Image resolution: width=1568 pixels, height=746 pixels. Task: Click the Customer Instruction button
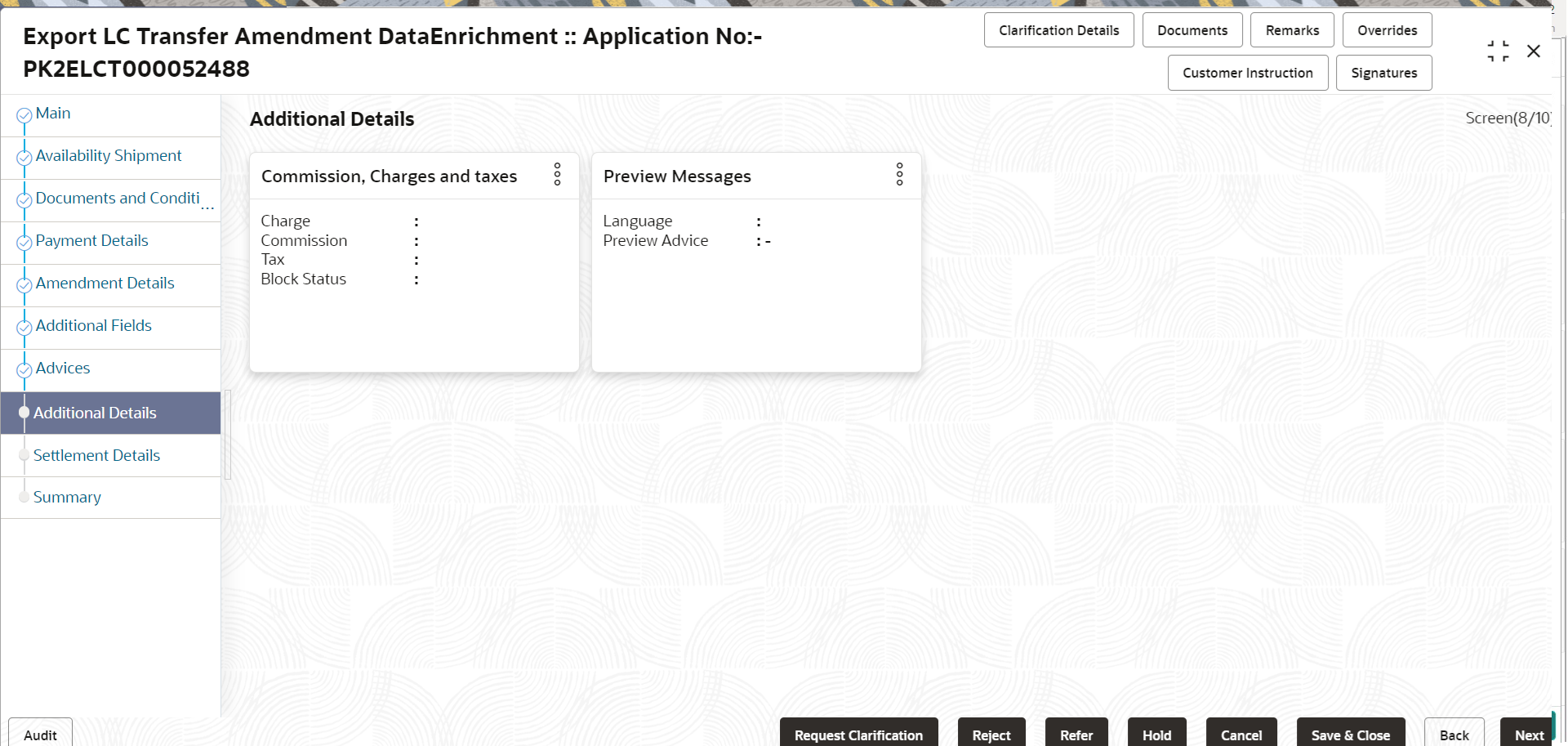pyautogui.click(x=1247, y=73)
